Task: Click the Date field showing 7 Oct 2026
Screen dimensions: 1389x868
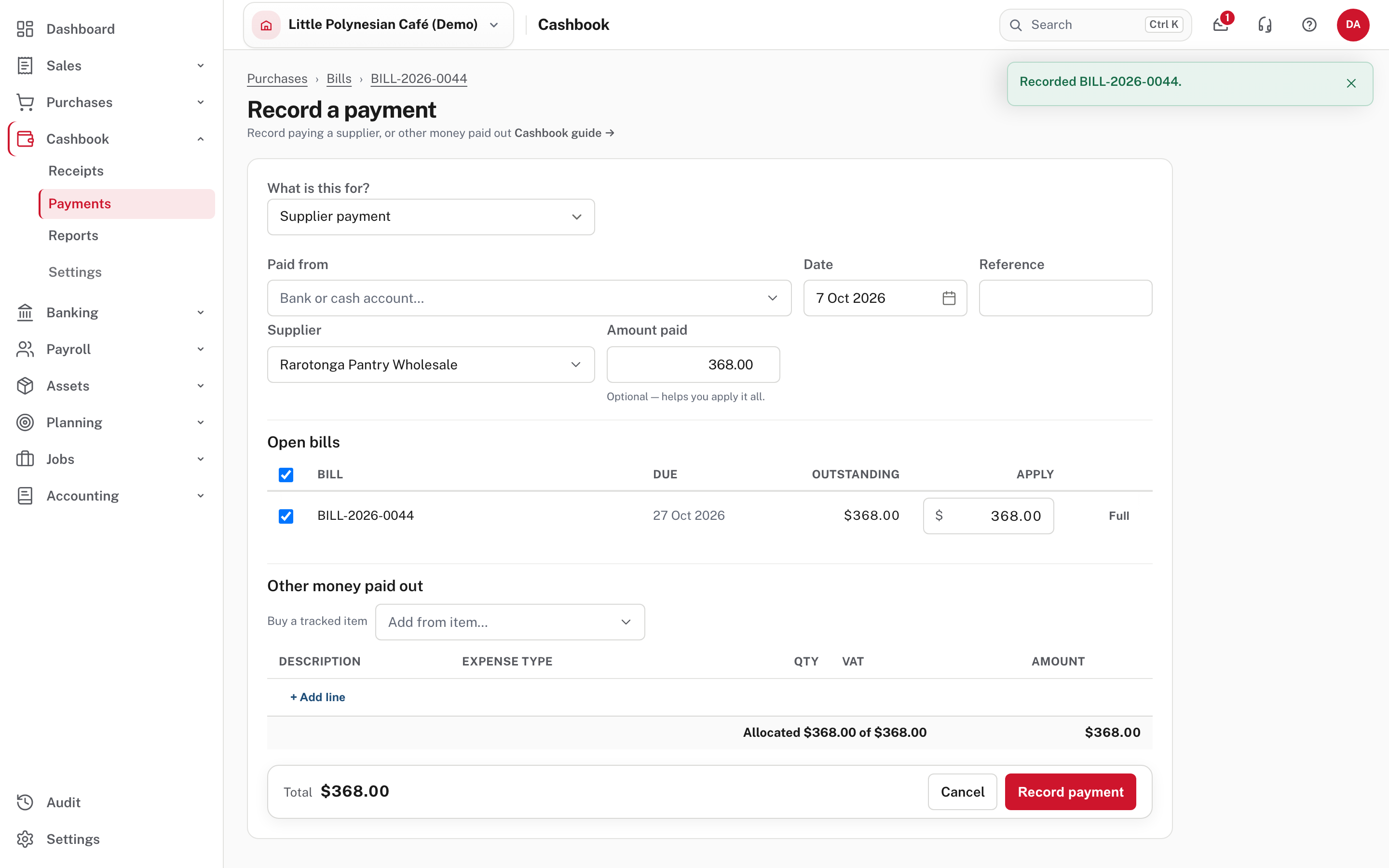Action: [x=885, y=298]
